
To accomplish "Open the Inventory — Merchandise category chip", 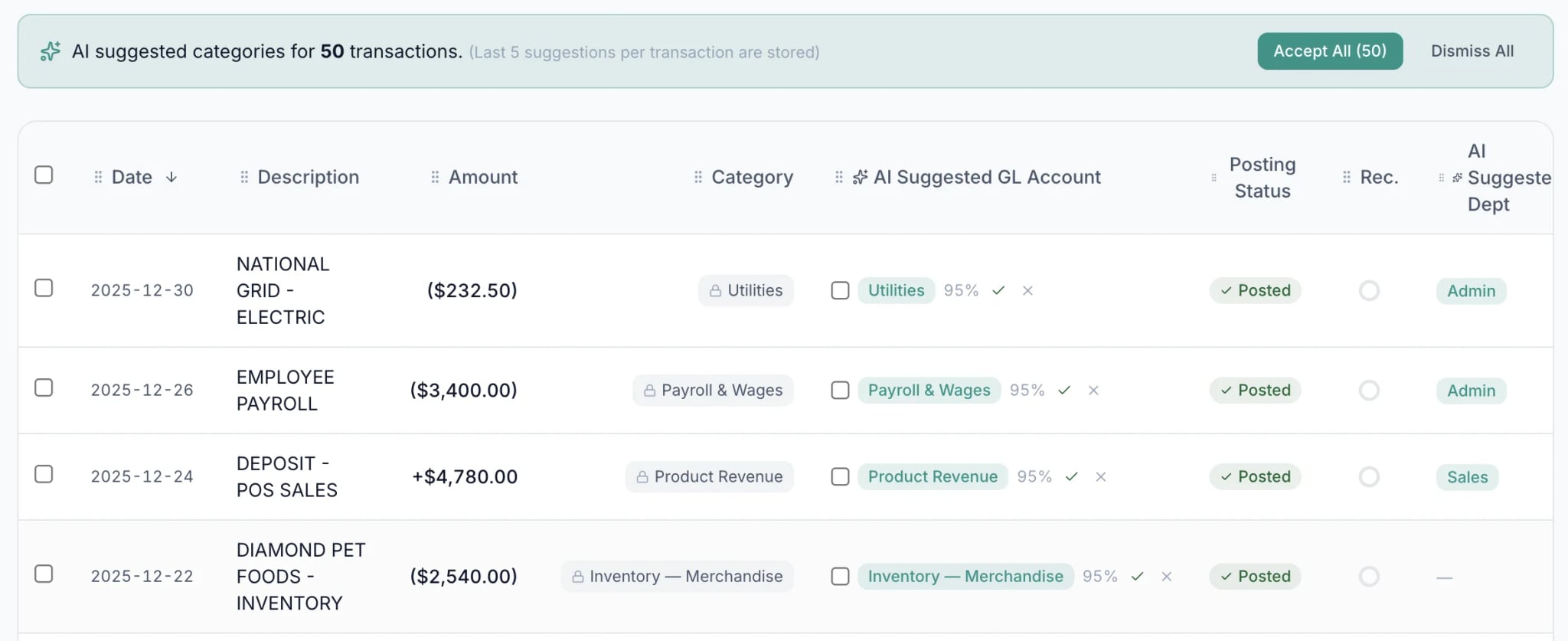I will 677,577.
